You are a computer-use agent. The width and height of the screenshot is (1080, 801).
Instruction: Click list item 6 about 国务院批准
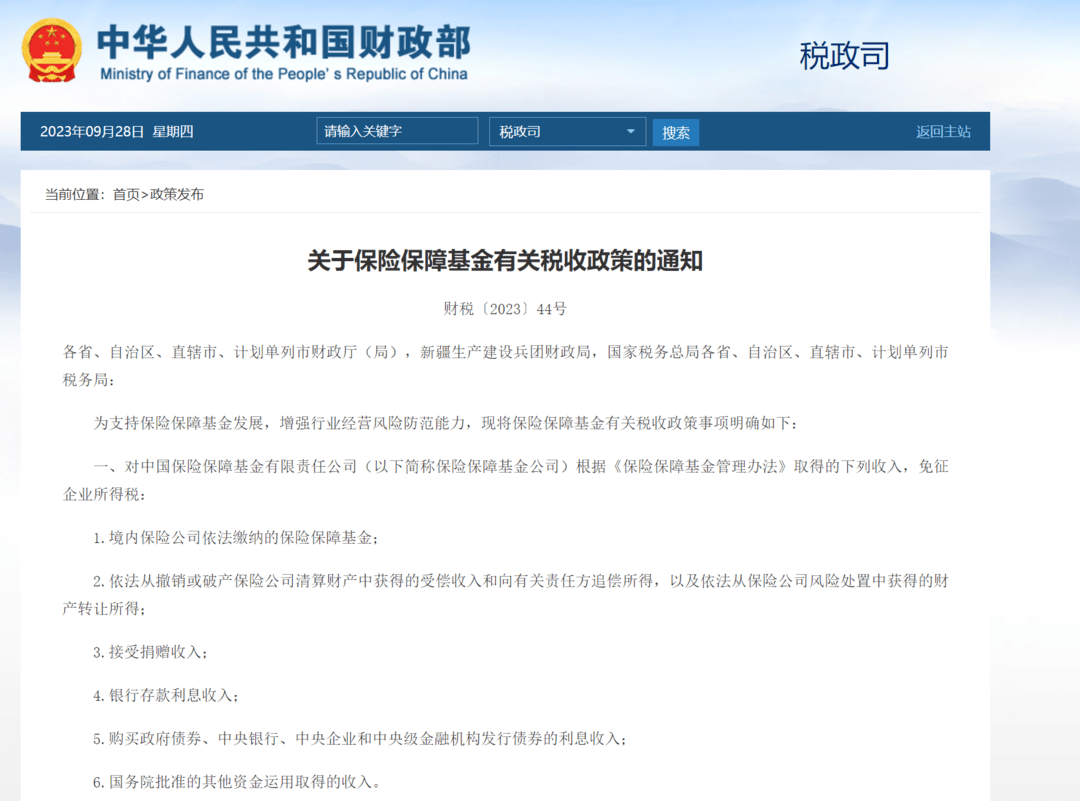(237, 782)
